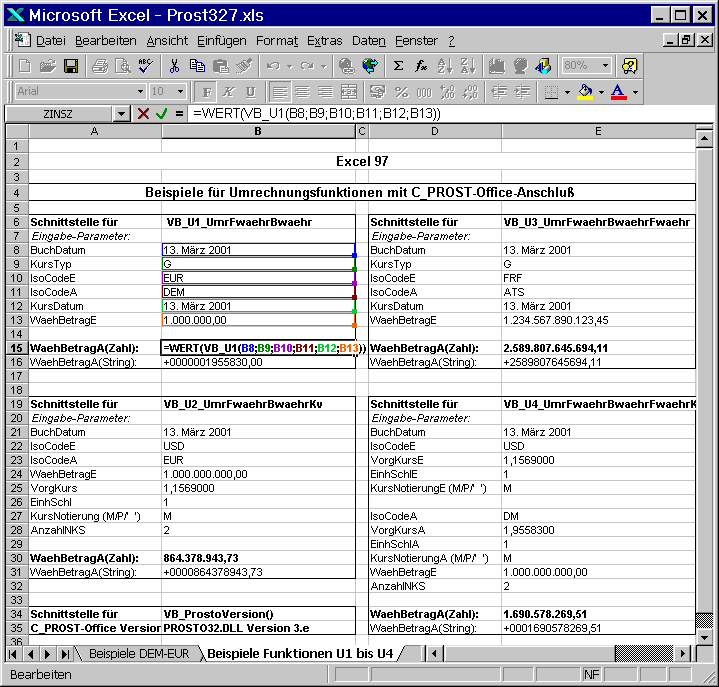Open the Office Assistant help icon
This screenshot has width=719, height=687.
[x=630, y=66]
